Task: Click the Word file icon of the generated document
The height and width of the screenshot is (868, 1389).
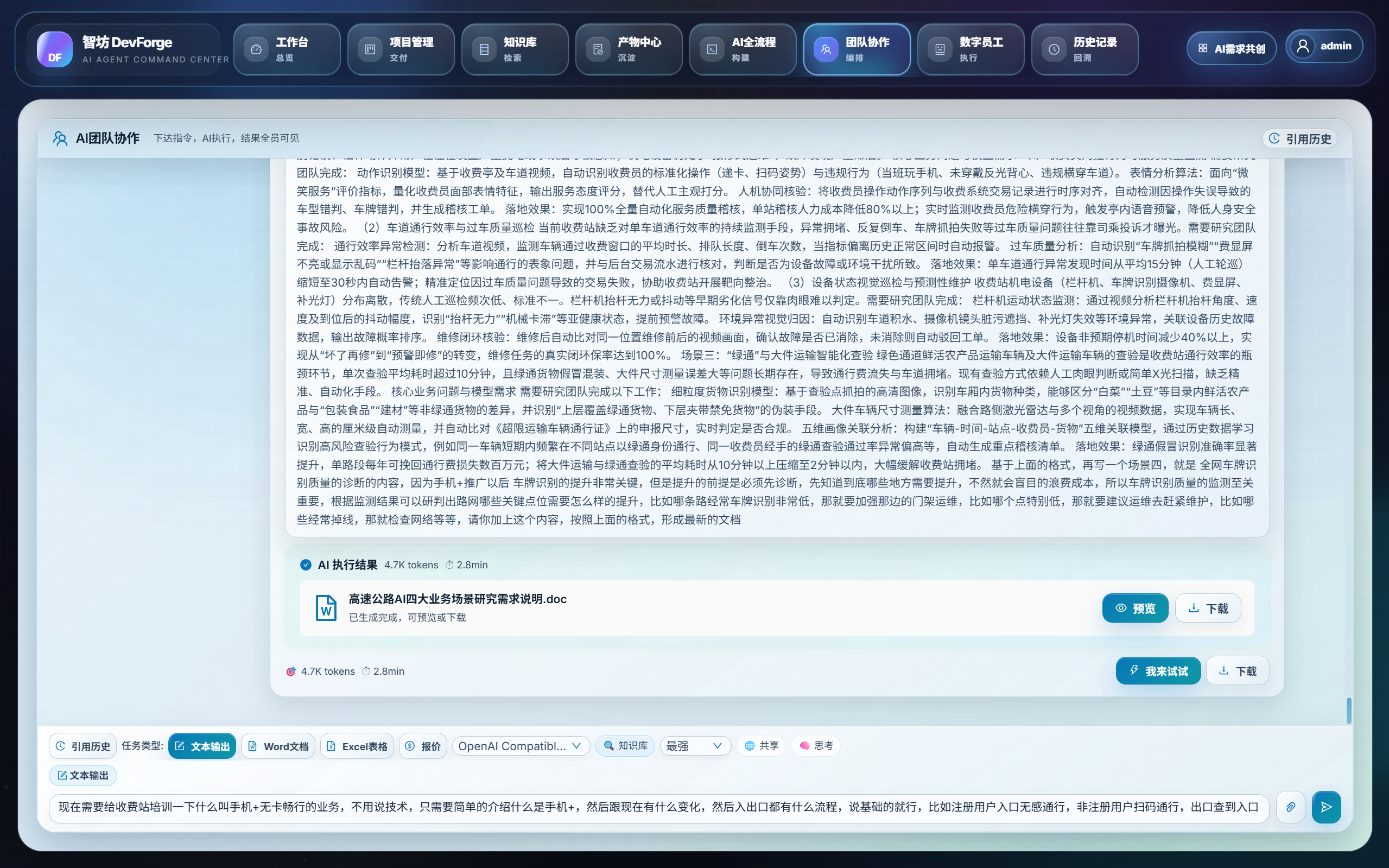Action: 326,607
